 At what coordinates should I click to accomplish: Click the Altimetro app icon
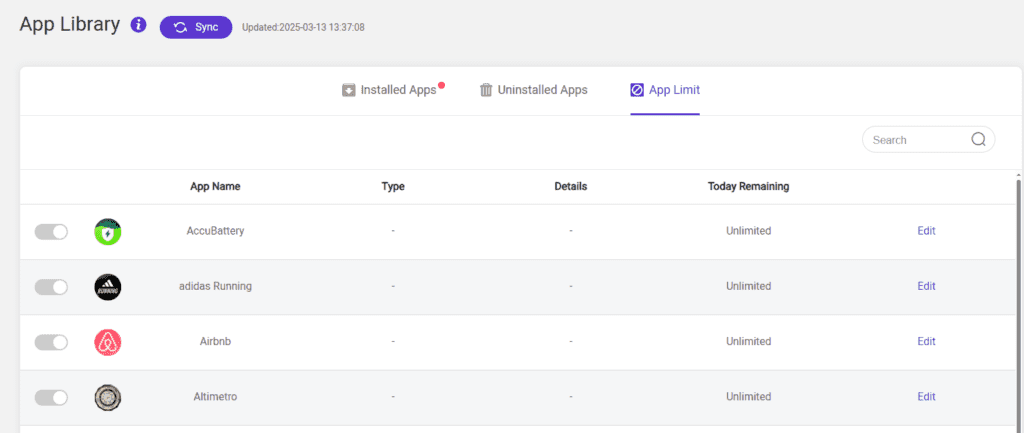108,397
